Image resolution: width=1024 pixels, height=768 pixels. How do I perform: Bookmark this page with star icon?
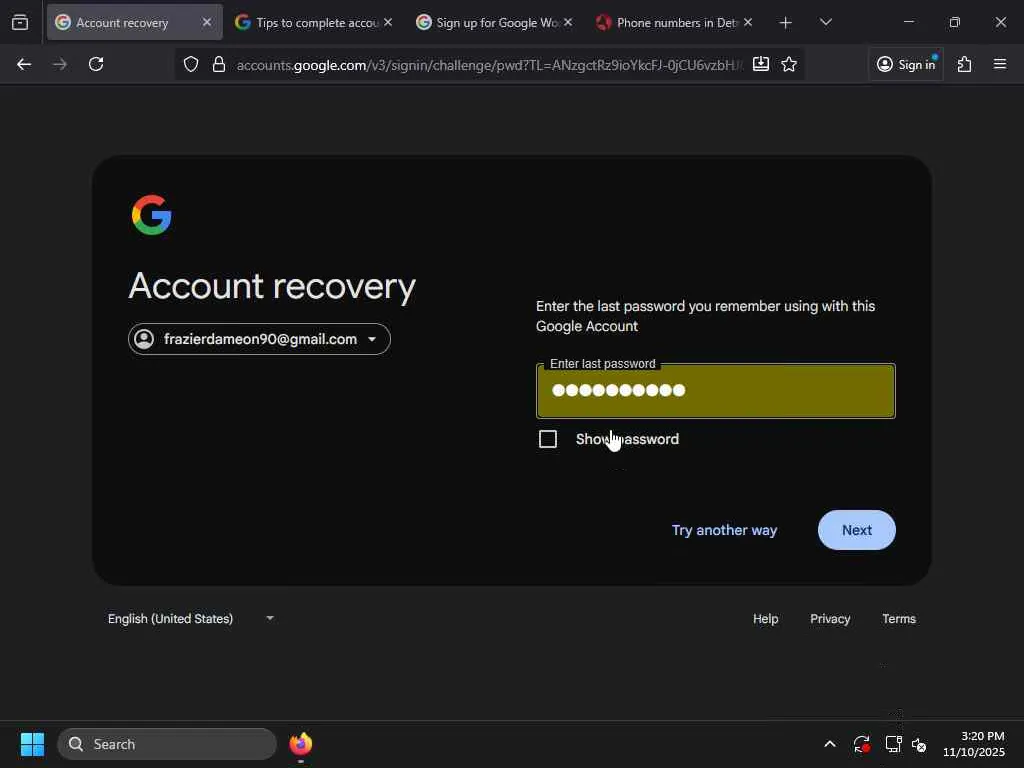789,64
